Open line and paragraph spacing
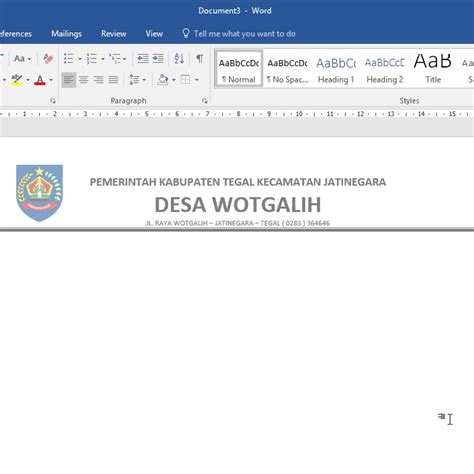This screenshot has width=474, height=474. coord(134,80)
